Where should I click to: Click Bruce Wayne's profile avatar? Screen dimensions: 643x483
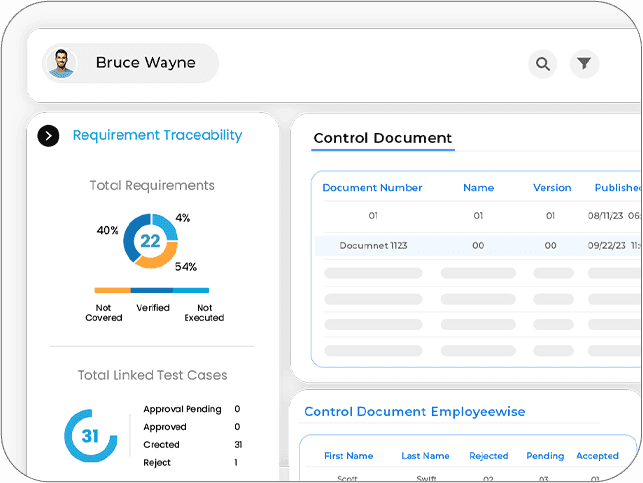coord(61,64)
